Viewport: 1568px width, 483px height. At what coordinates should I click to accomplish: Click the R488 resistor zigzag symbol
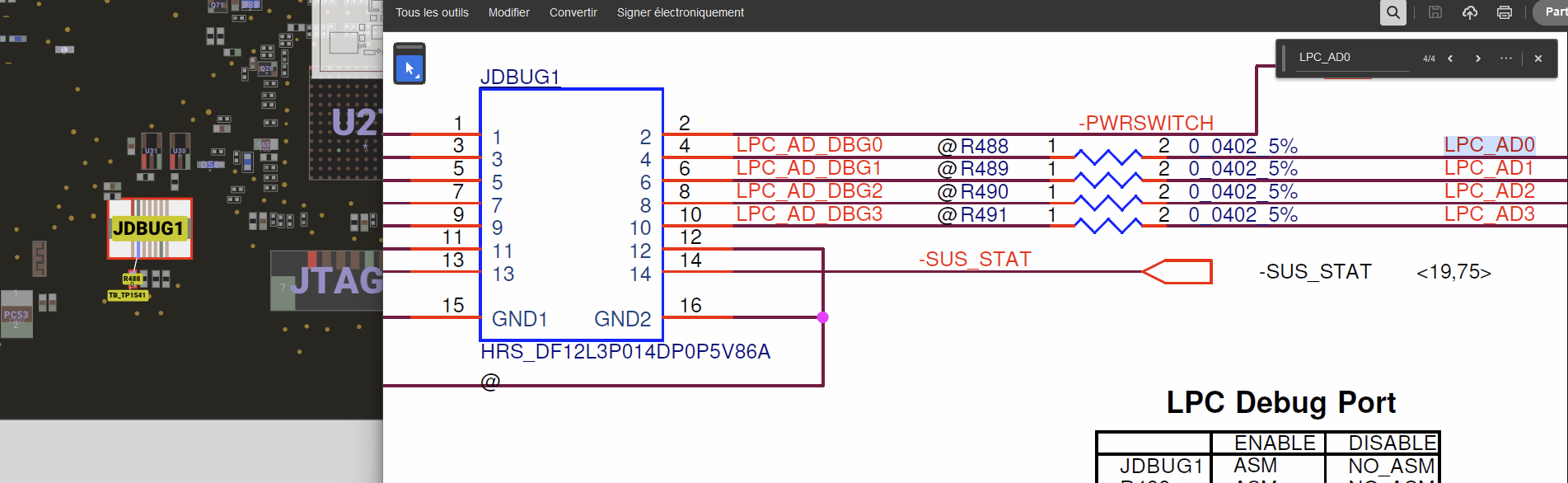tap(1108, 157)
